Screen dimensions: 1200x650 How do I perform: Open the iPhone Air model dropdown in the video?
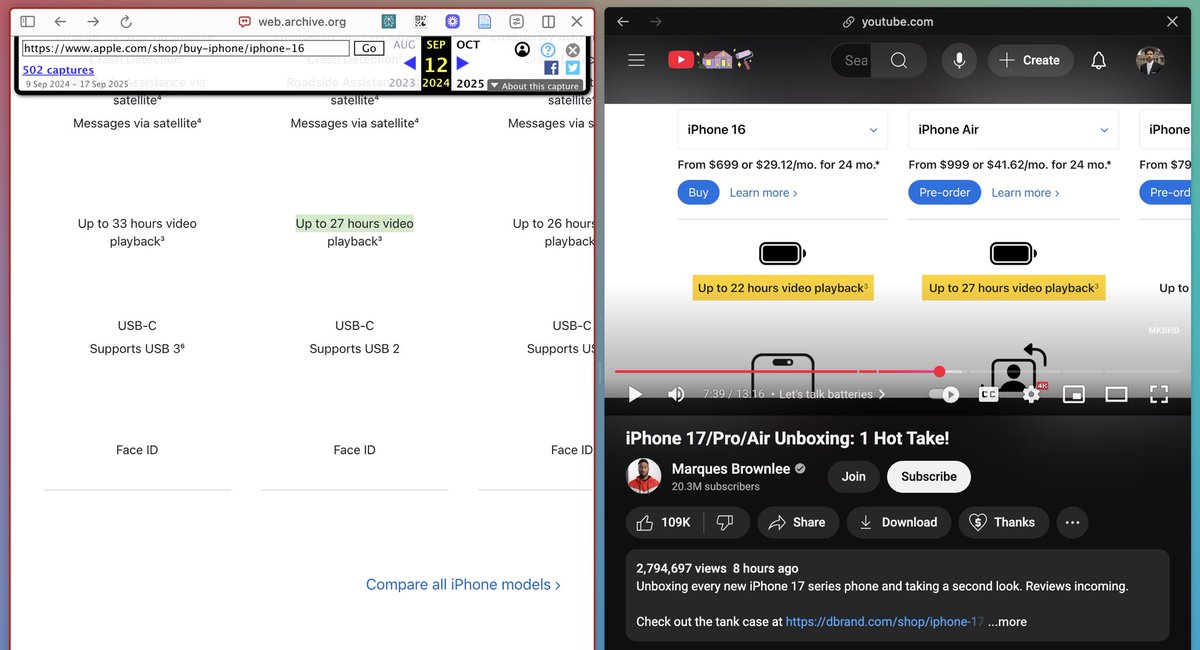coord(1013,130)
